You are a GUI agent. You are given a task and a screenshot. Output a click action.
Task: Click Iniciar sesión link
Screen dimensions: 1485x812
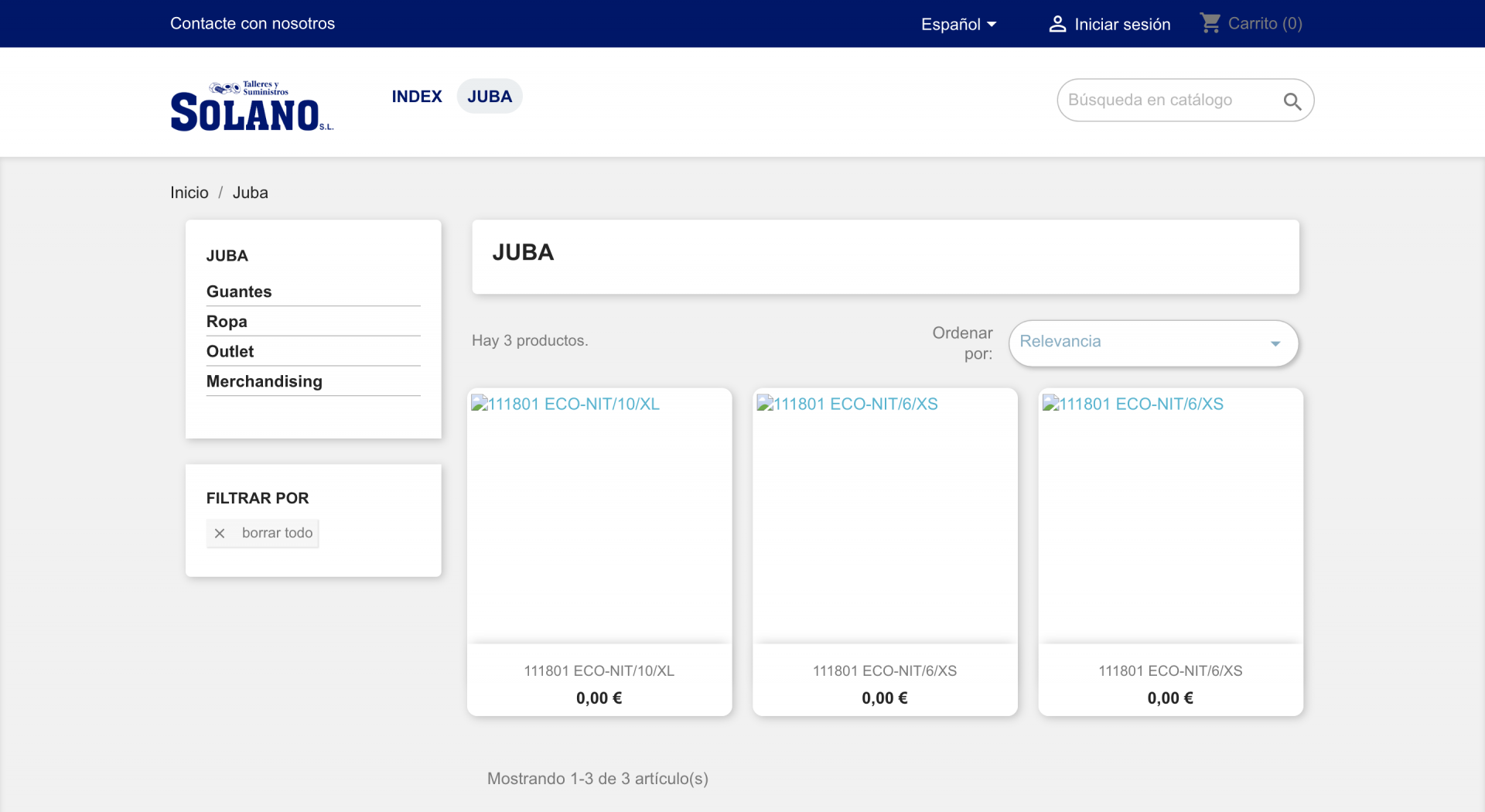[1122, 24]
